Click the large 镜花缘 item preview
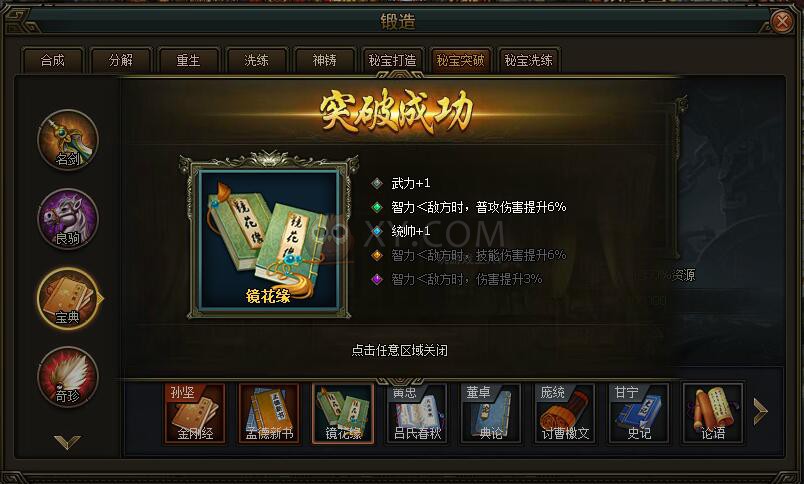This screenshot has height=484, width=804. point(269,240)
